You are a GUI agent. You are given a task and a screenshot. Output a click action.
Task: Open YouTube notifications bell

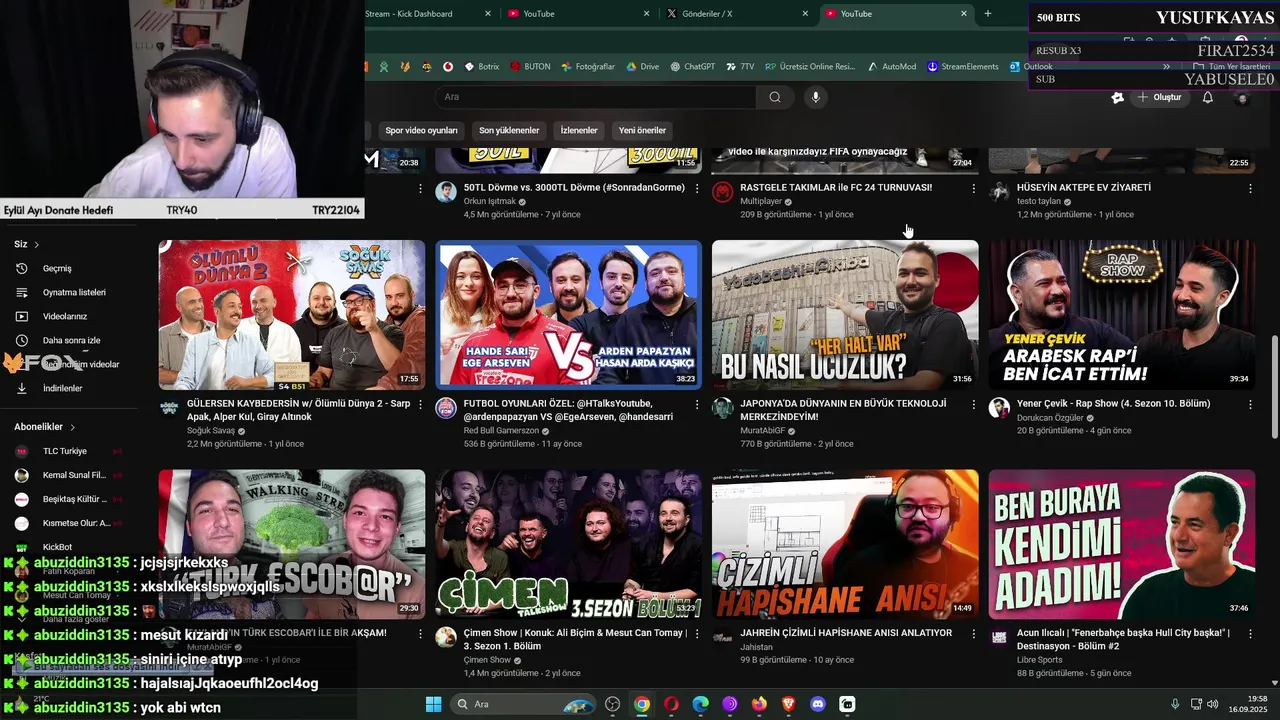[x=1208, y=97]
